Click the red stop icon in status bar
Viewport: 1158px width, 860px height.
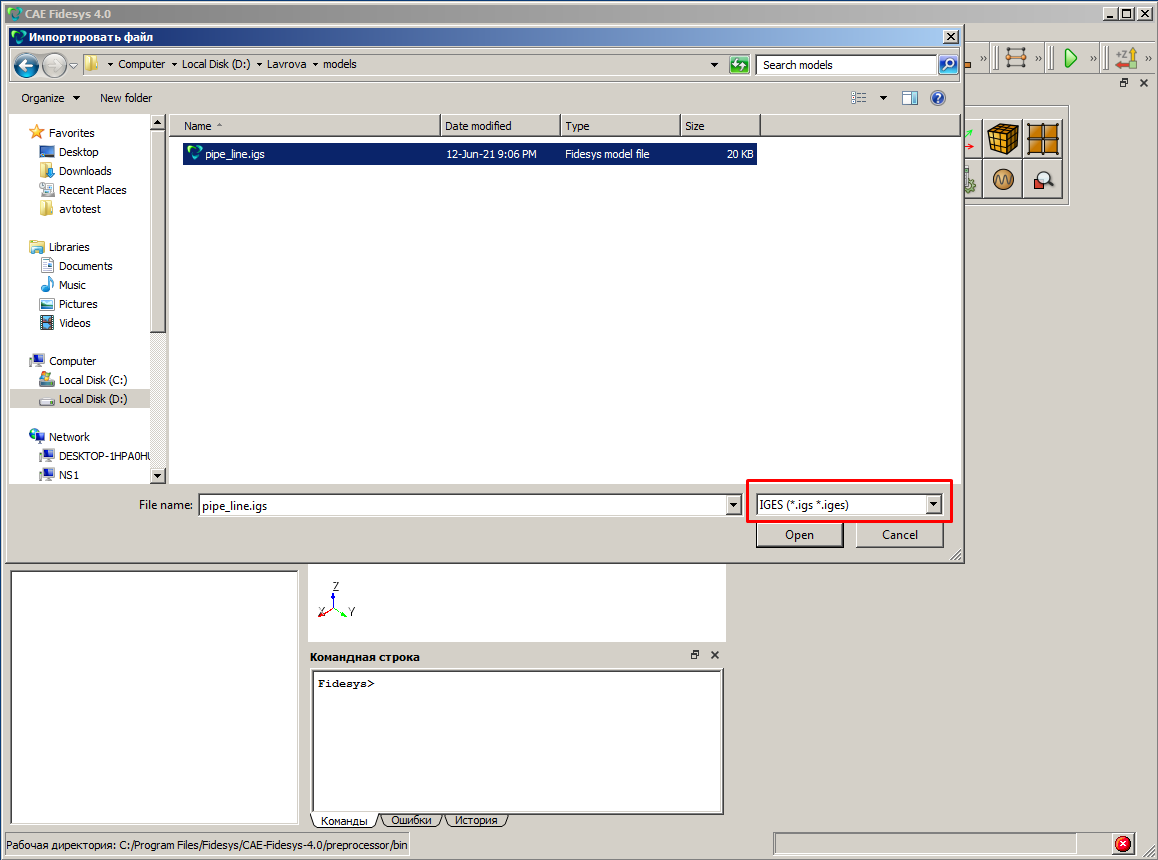coord(1123,844)
